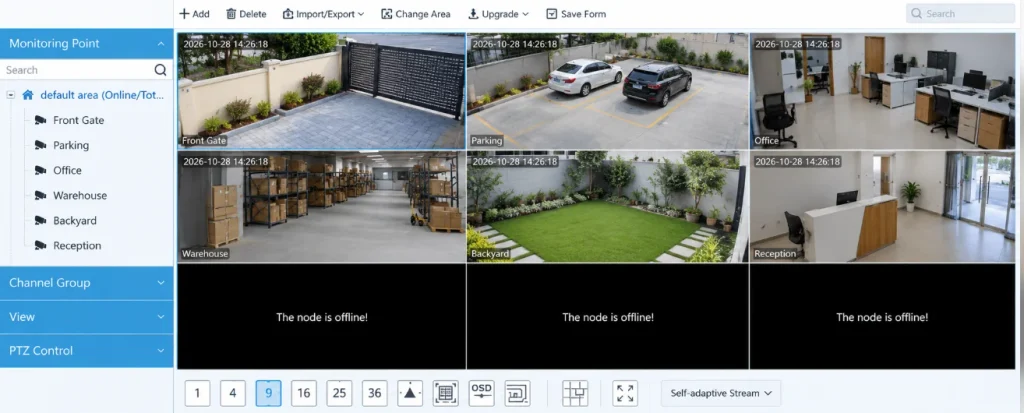Open the custom split layout icon
1024x413 pixels.
[575, 393]
